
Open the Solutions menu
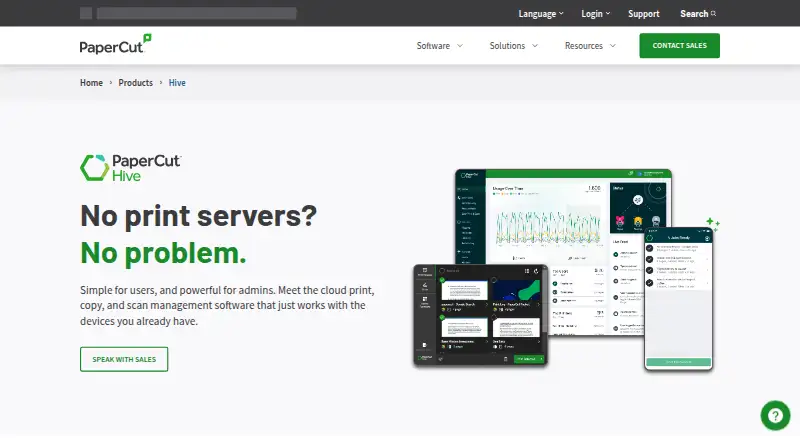pyautogui.click(x=513, y=45)
